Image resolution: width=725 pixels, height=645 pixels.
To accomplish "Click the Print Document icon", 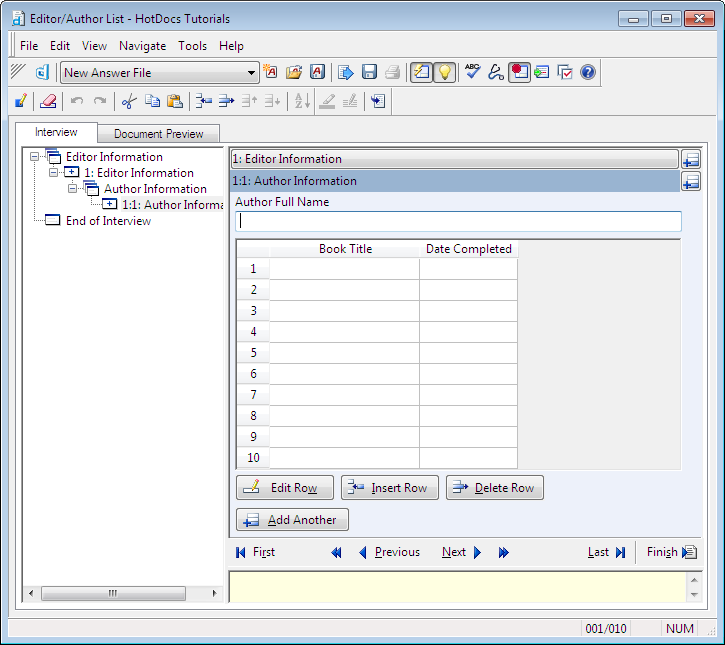I will coord(393,72).
